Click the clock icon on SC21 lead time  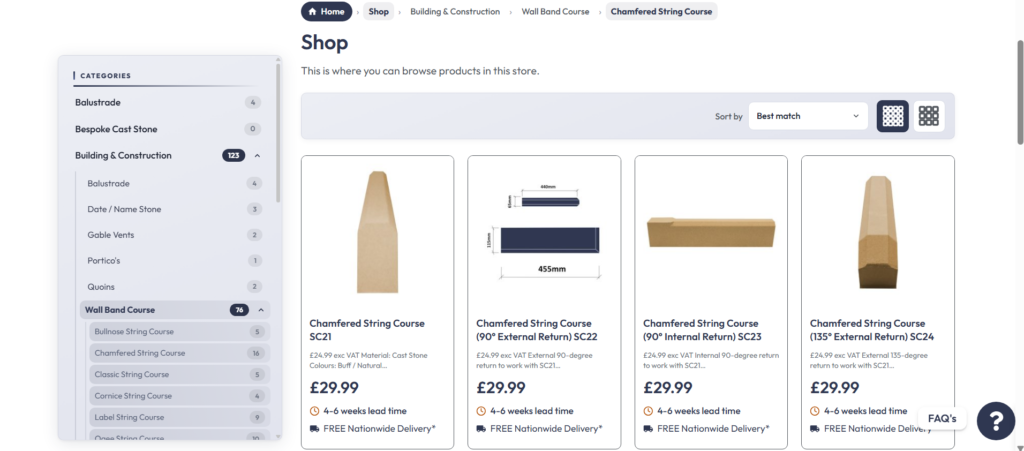314,411
